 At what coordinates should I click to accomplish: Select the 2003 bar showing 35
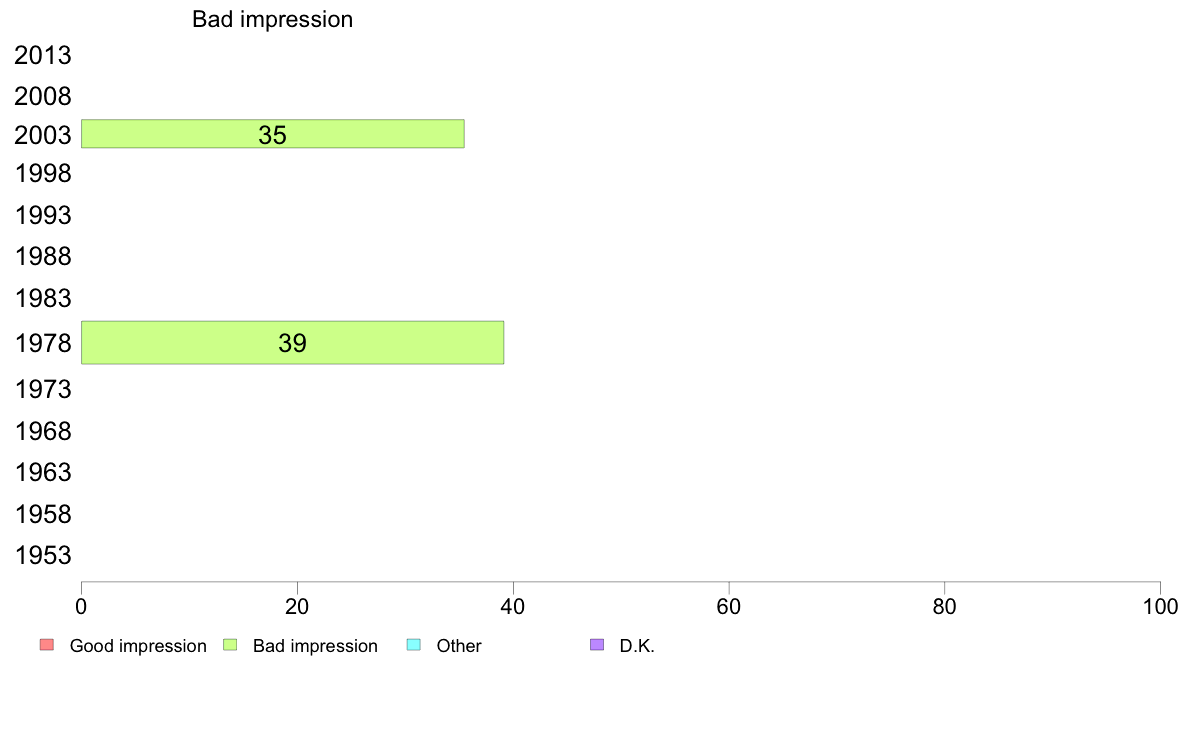click(x=273, y=134)
